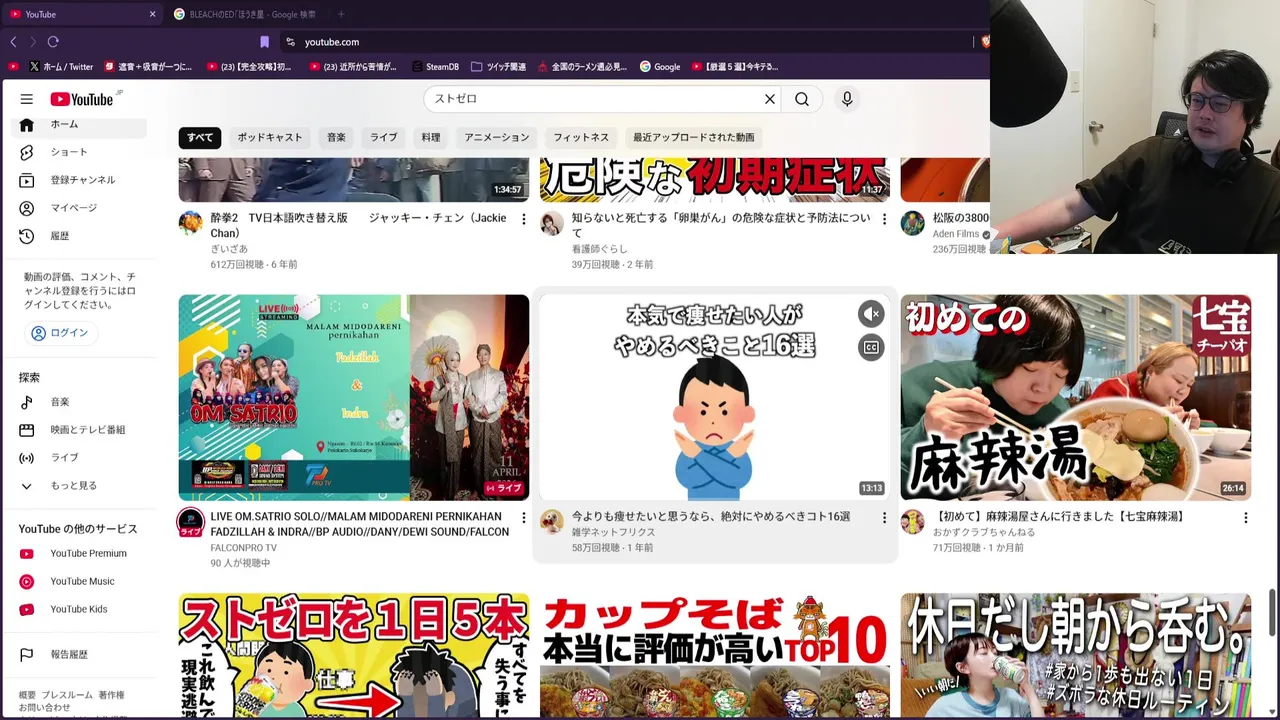Select the すべて filter chip

pyautogui.click(x=200, y=138)
